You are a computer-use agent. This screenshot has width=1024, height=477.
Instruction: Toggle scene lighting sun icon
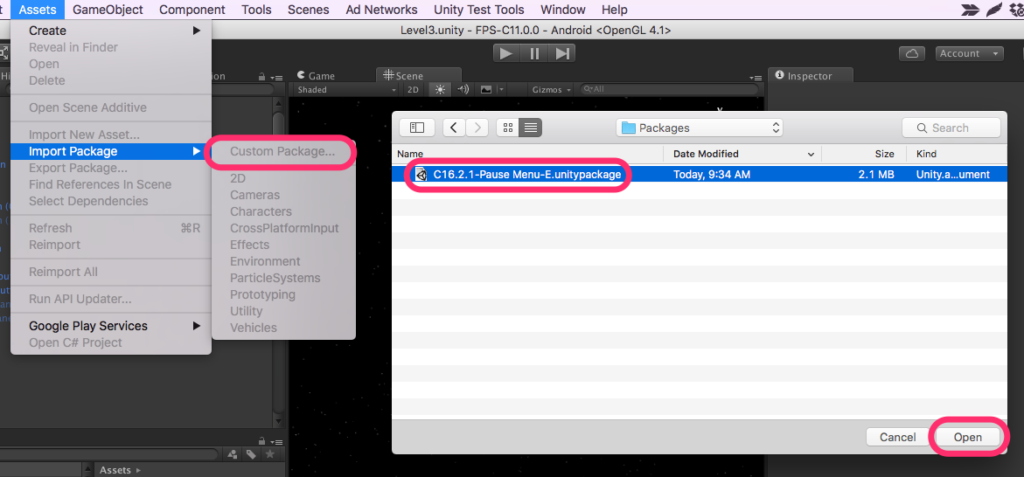[x=440, y=90]
